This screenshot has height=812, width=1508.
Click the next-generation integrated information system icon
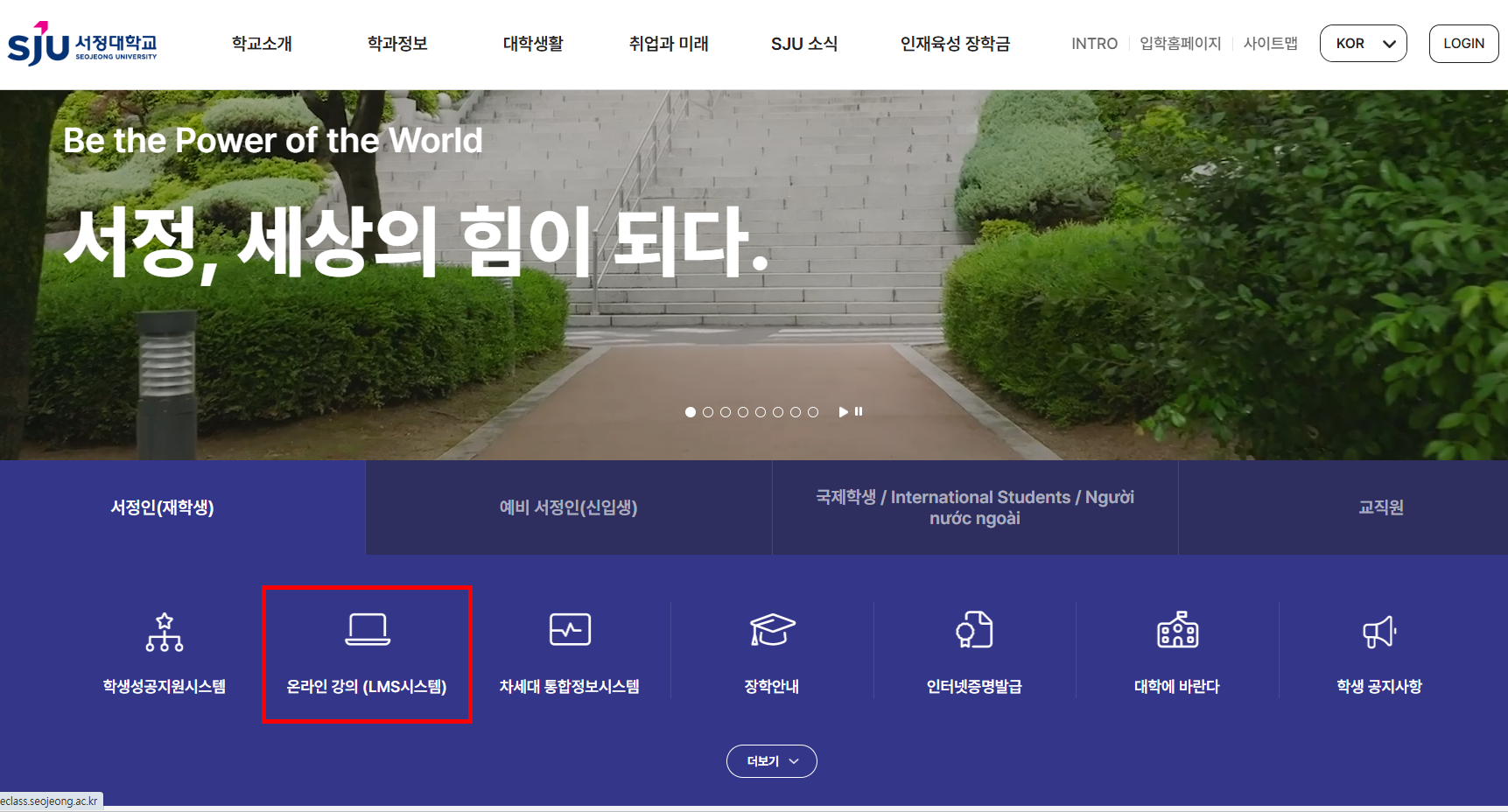click(570, 630)
